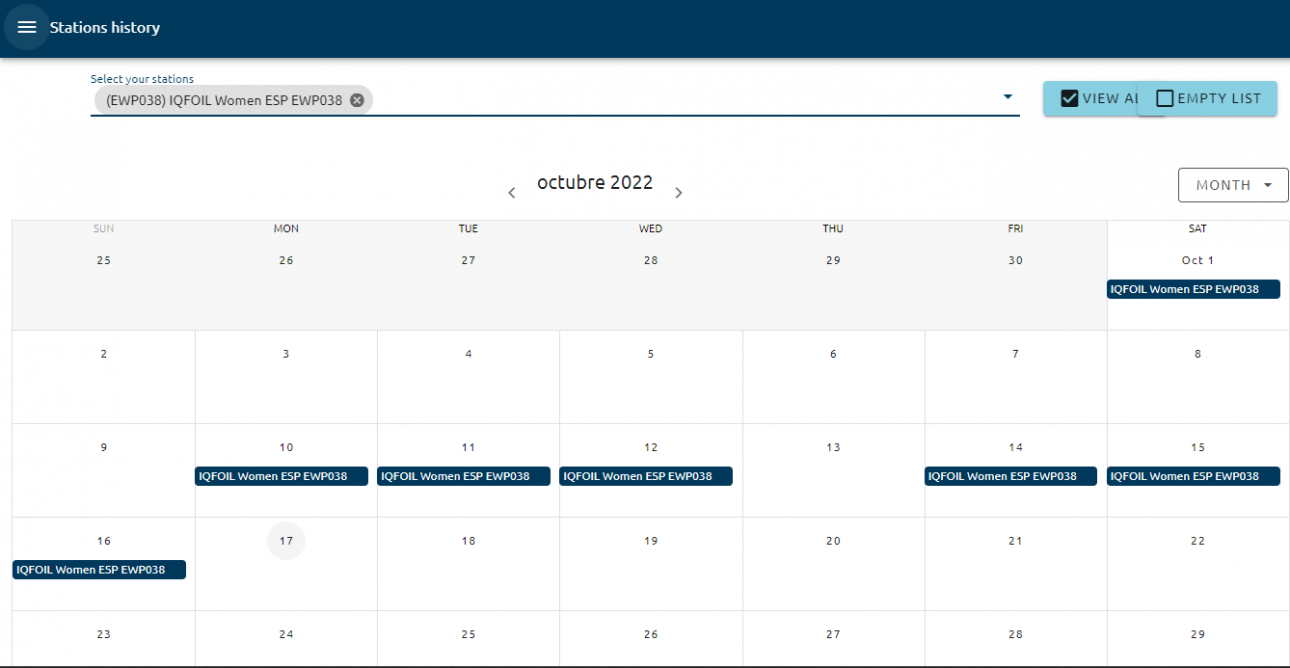Viewport: 1290px width, 668px height.
Task: Select the highlighted day 17
Action: [x=286, y=541]
